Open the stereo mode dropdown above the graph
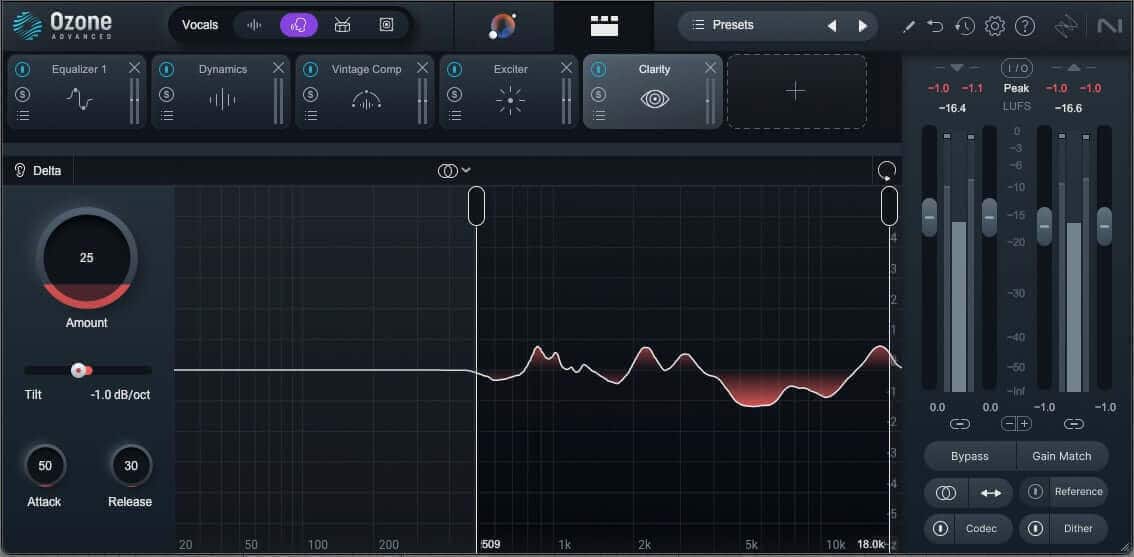 coord(454,171)
